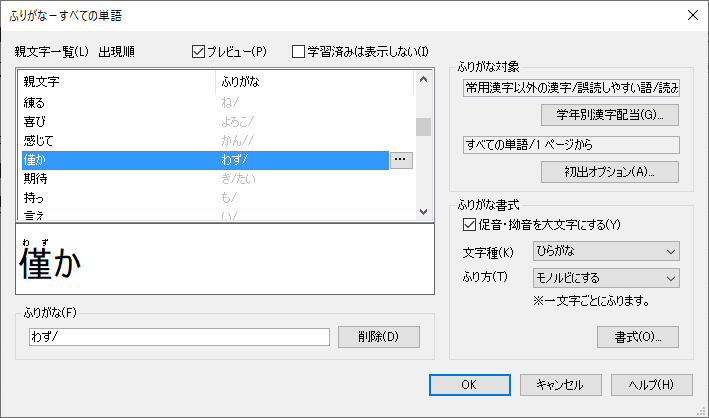Click the キャンセル button
This screenshot has height=418, width=709.
[560, 384]
